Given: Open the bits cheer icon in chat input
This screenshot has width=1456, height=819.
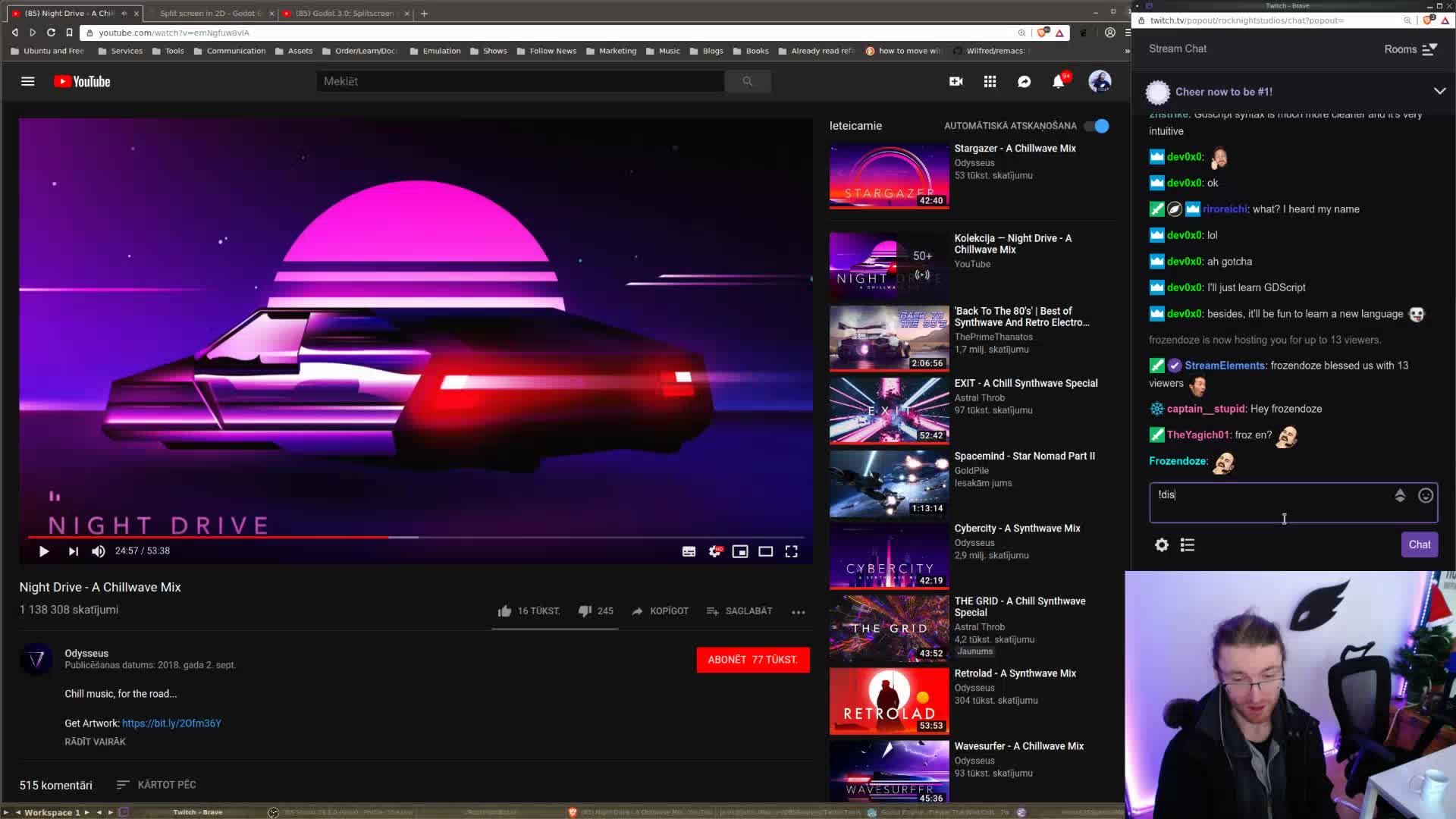Looking at the screenshot, I should click(1400, 495).
